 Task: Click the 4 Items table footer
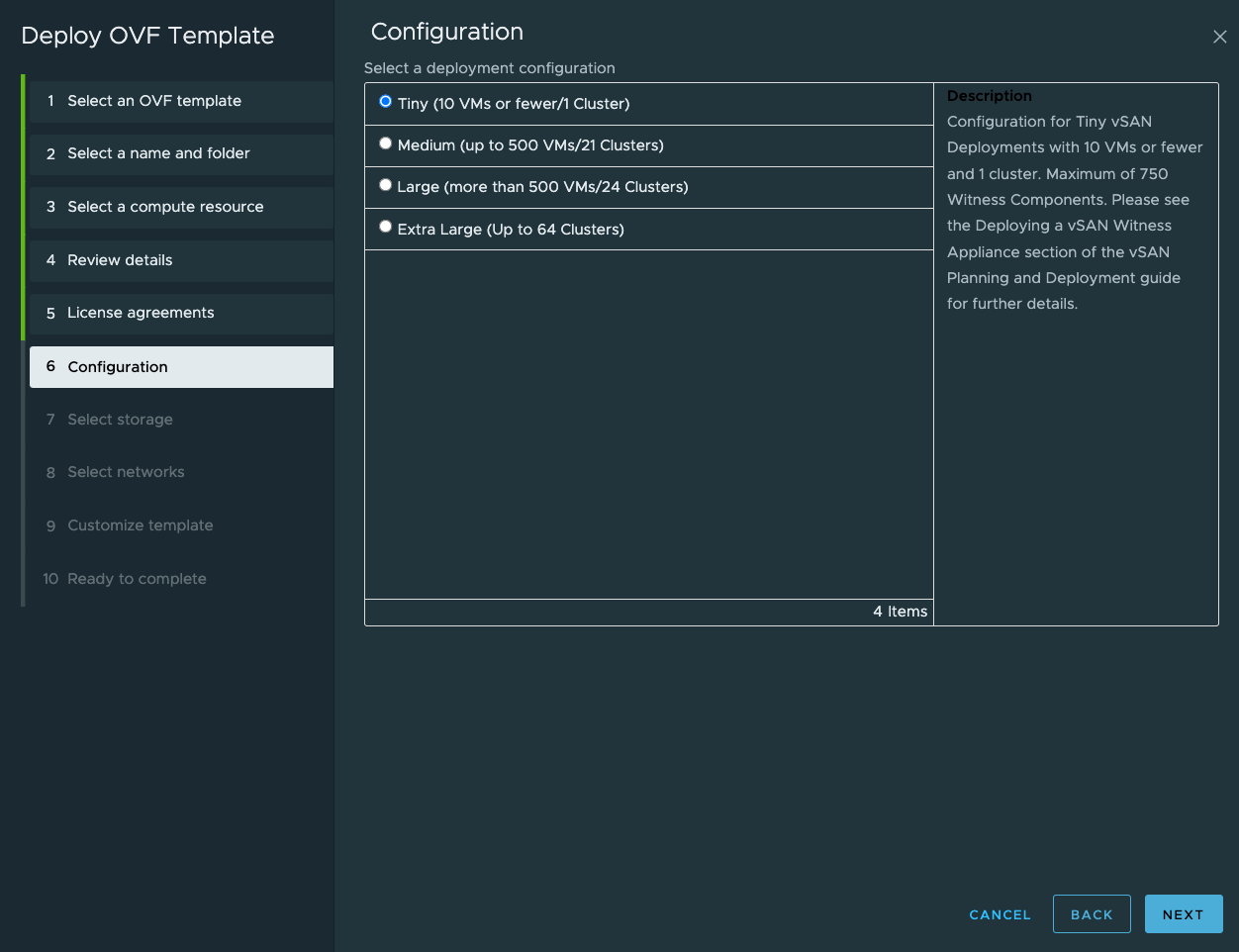click(900, 612)
